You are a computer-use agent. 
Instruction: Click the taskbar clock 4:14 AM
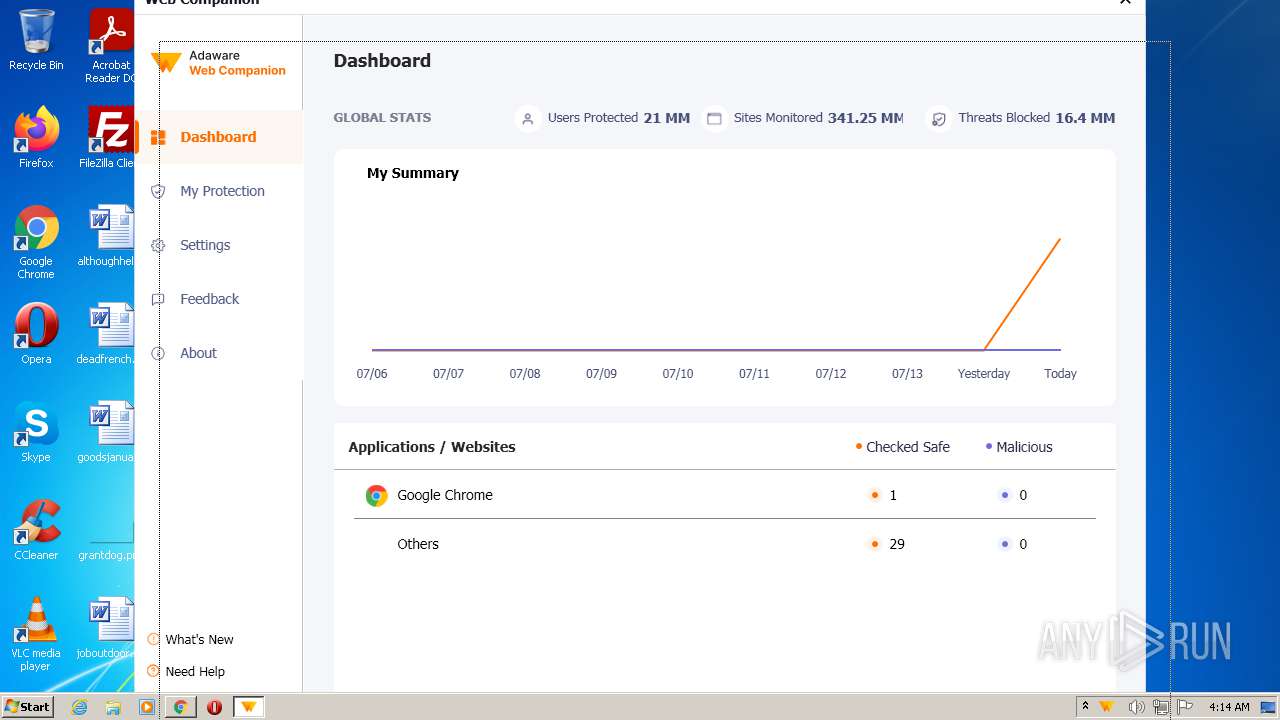click(x=1229, y=707)
